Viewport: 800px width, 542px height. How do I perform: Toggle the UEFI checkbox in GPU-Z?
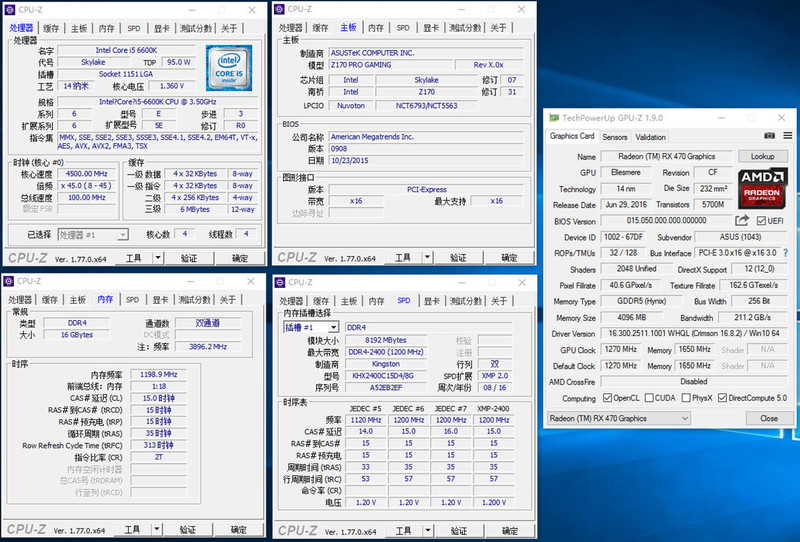(761, 220)
